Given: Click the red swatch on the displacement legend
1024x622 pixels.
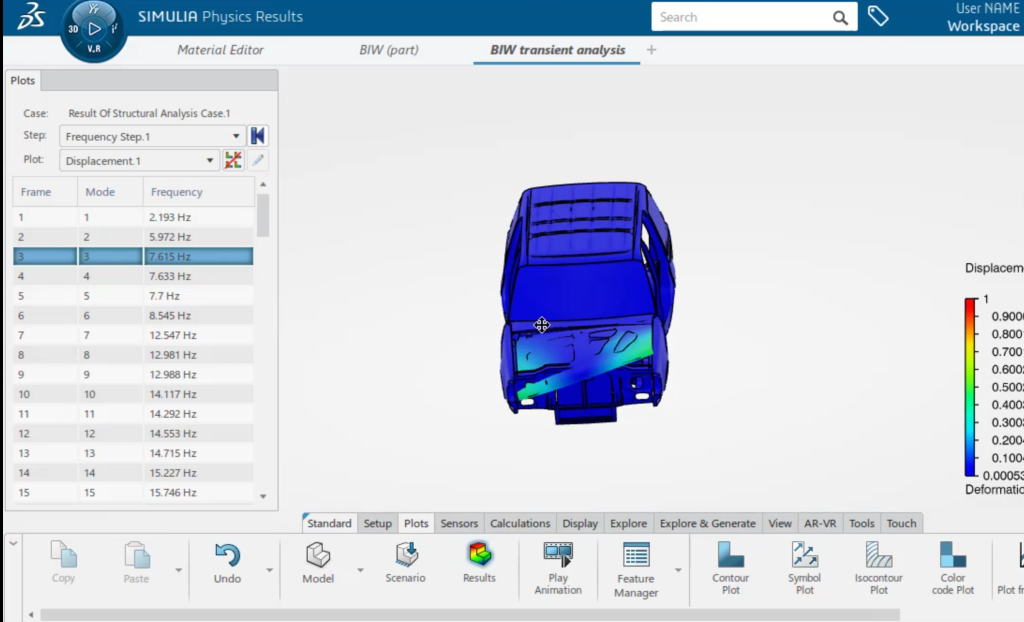Looking at the screenshot, I should click(969, 305).
